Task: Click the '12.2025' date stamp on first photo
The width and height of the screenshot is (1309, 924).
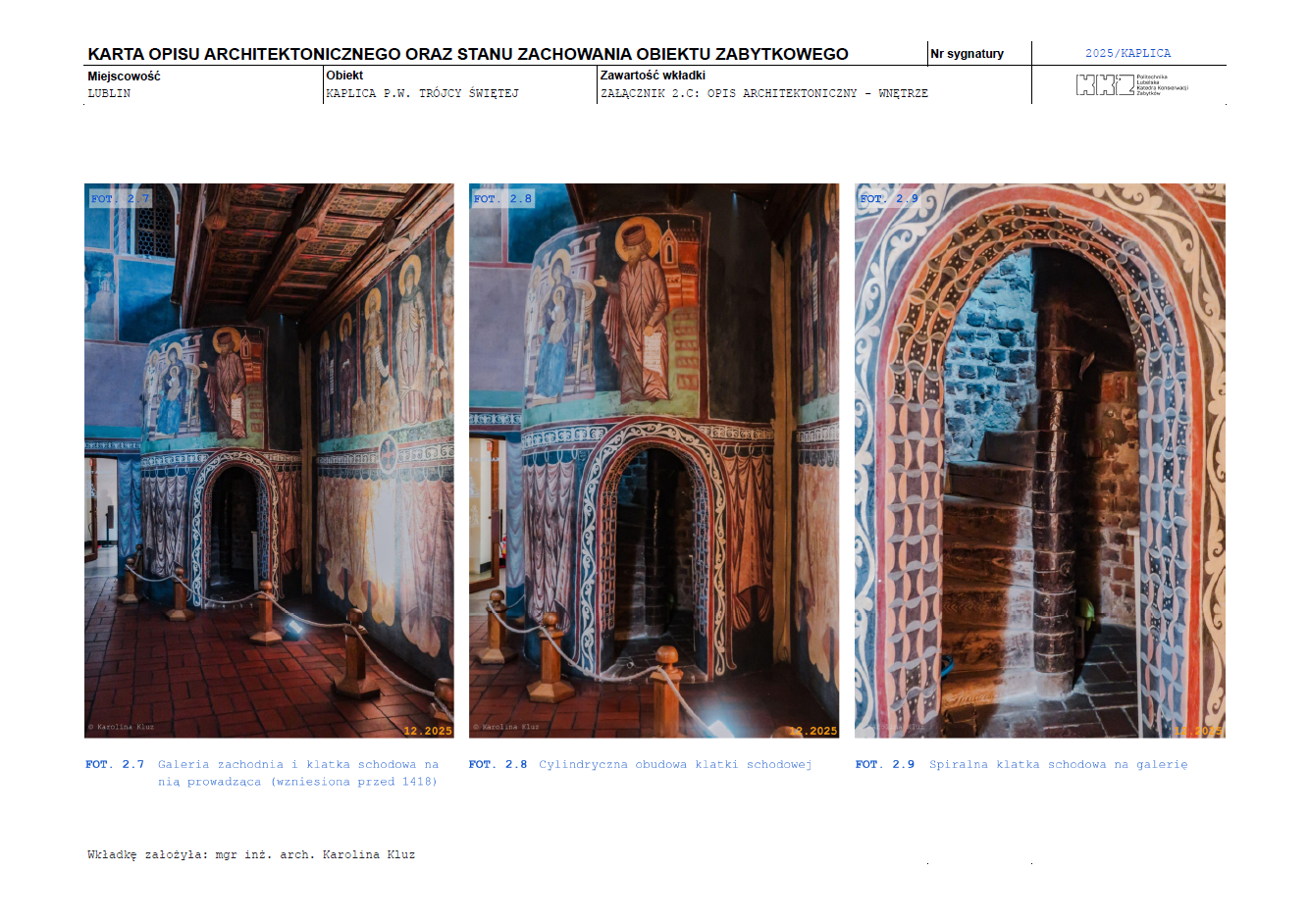Action: coord(428,731)
